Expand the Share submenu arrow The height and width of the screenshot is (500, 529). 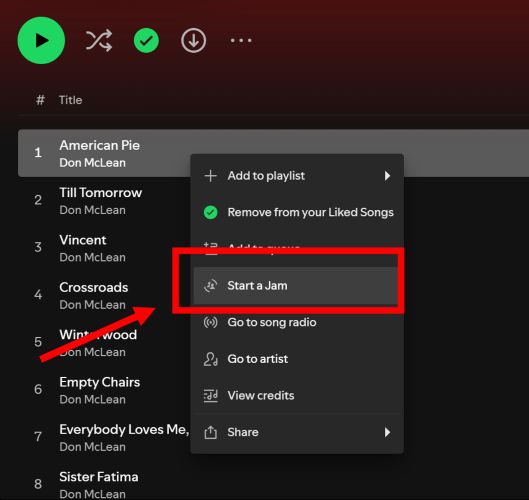coord(387,432)
